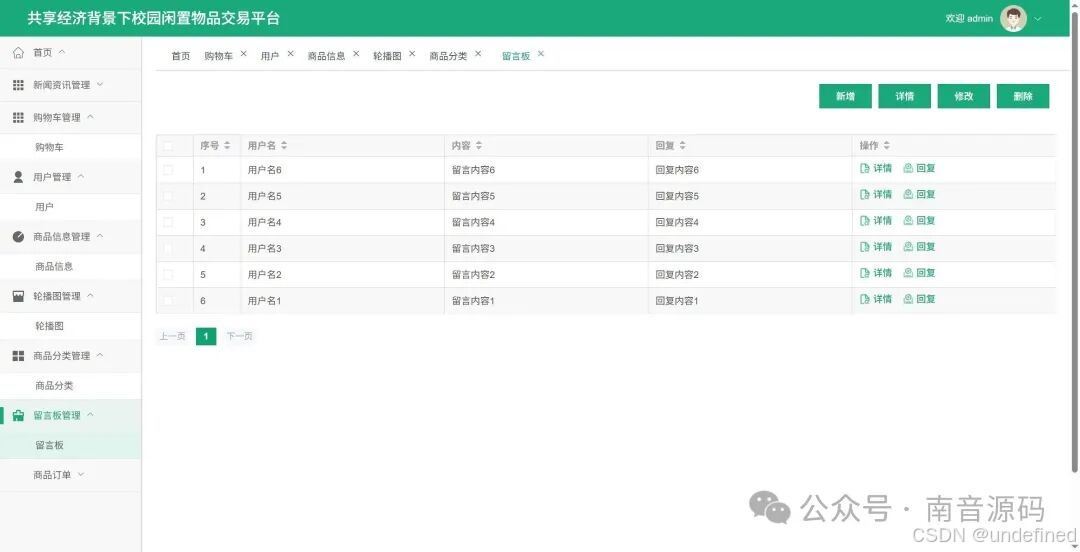1080x552 pixels.
Task: Open the admin account dropdown arrow
Action: click(1038, 19)
